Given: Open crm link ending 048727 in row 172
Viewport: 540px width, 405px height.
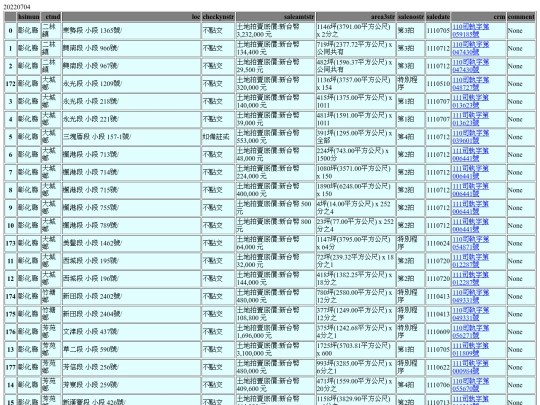Looking at the screenshot, I should [x=470, y=84].
